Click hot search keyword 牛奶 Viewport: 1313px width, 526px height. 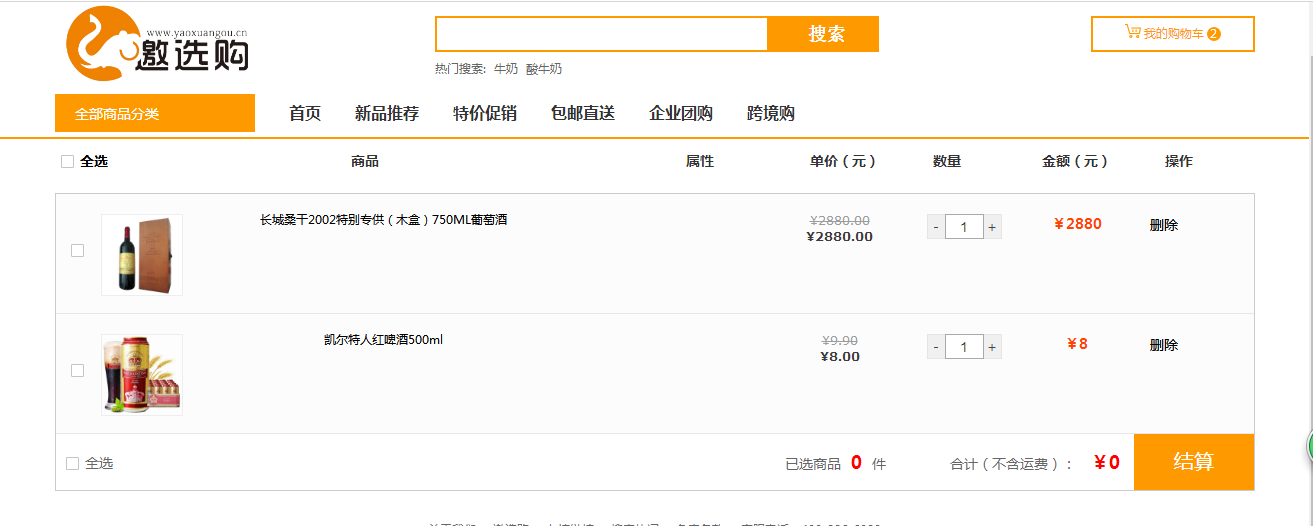(x=506, y=69)
